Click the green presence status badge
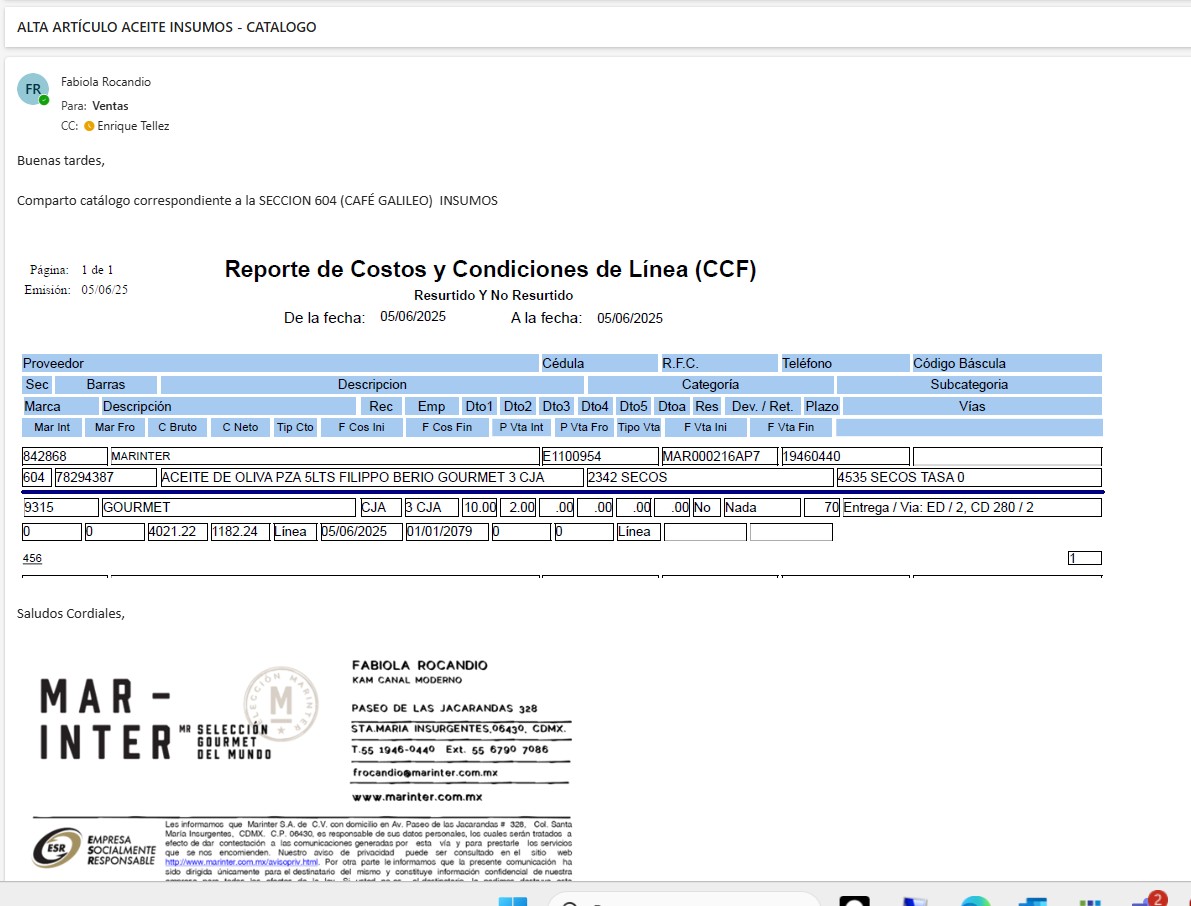1191x906 pixels. click(44, 100)
